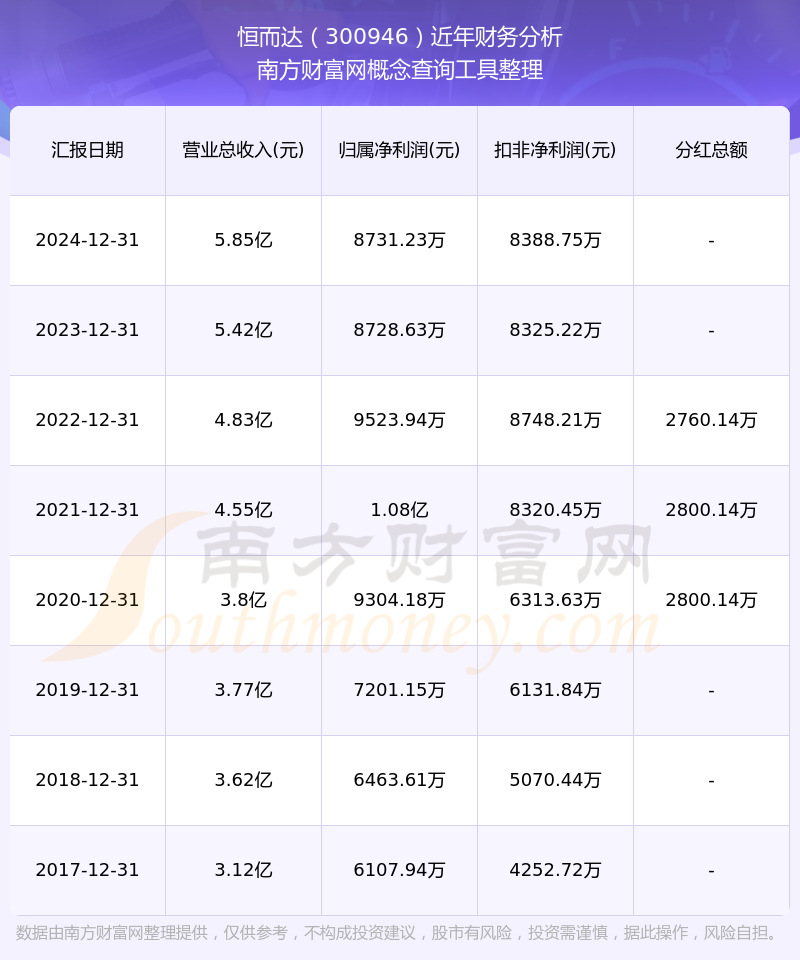Click the 9304.18万 net profit cell
Viewport: 800px width, 960px height.
400,600
